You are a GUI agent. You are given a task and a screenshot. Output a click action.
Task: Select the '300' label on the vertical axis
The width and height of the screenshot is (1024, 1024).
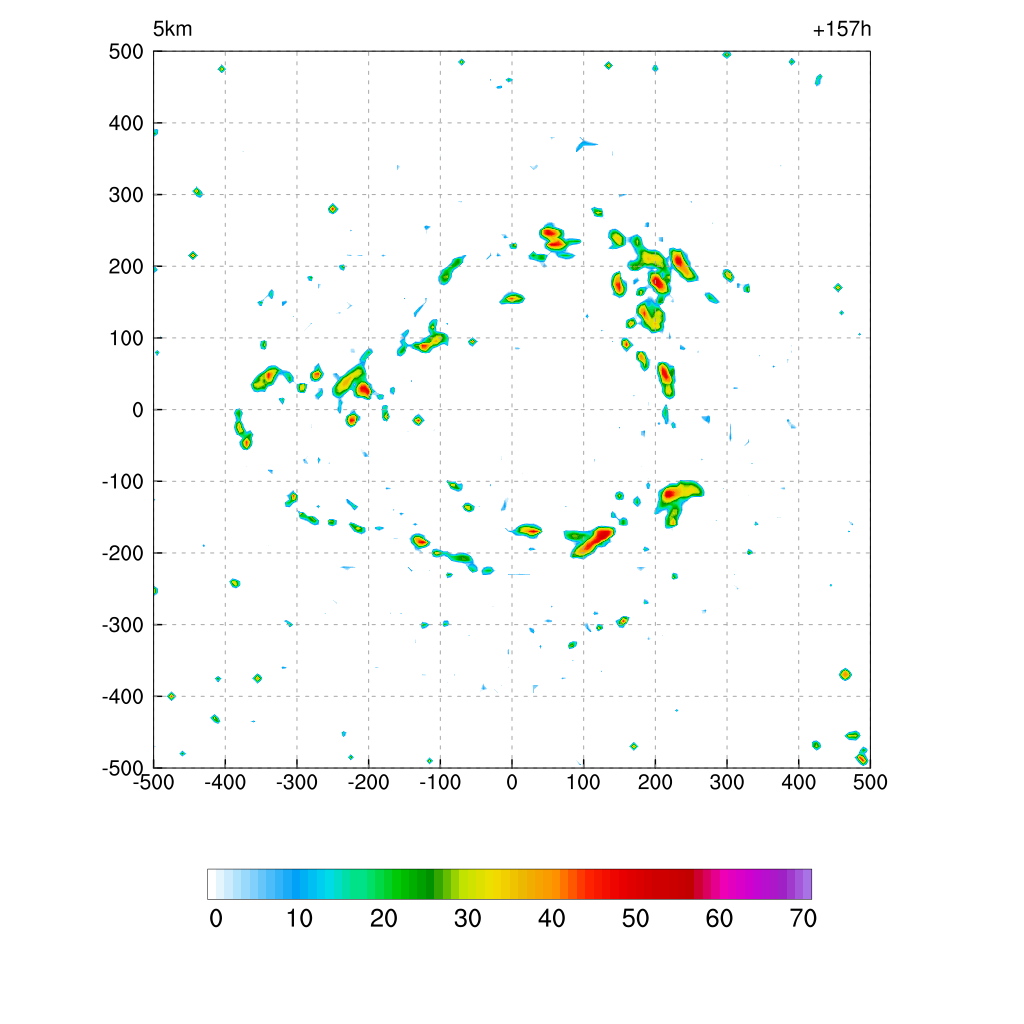[126, 195]
